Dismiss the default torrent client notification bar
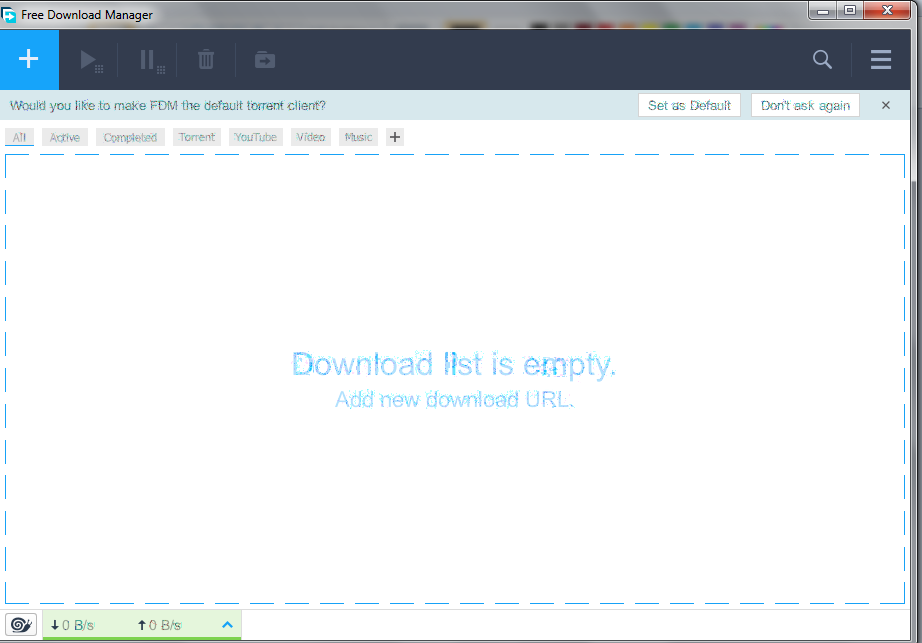Image resolution: width=922 pixels, height=643 pixels. (x=886, y=105)
